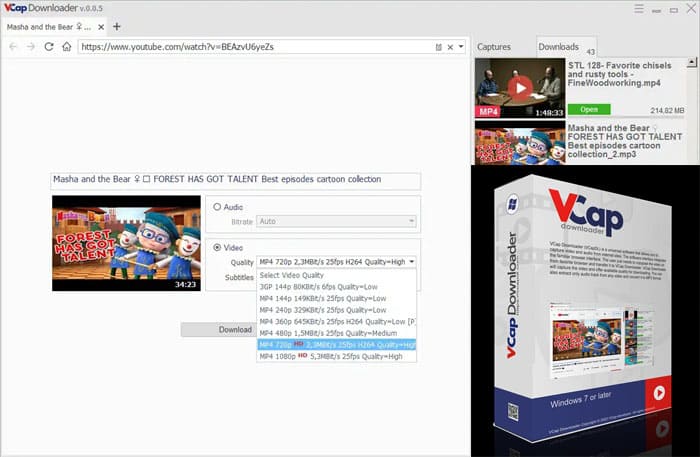Collapse the Quality dropdown arrow

coord(412,262)
